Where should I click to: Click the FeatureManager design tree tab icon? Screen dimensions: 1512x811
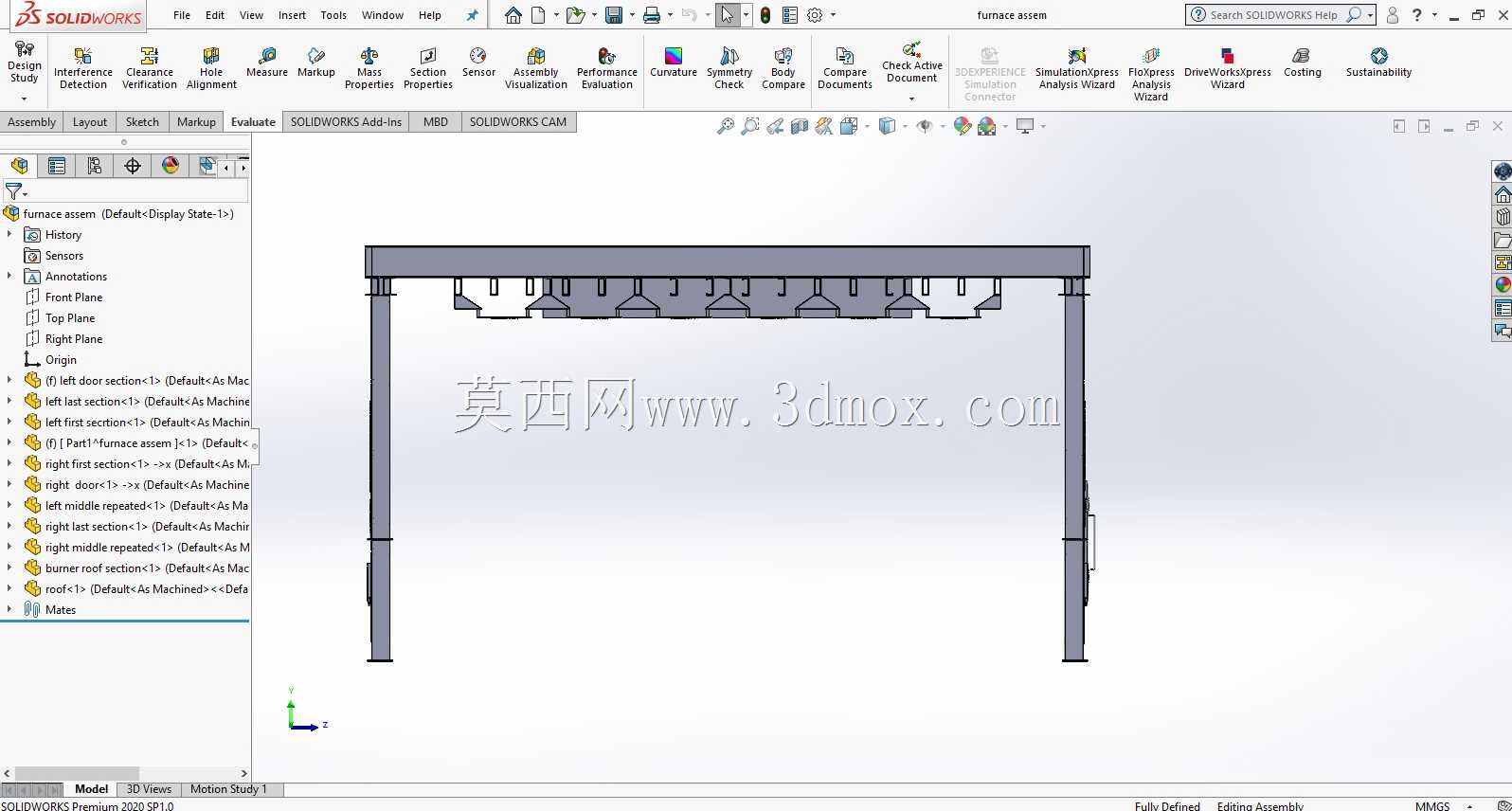tap(19, 166)
